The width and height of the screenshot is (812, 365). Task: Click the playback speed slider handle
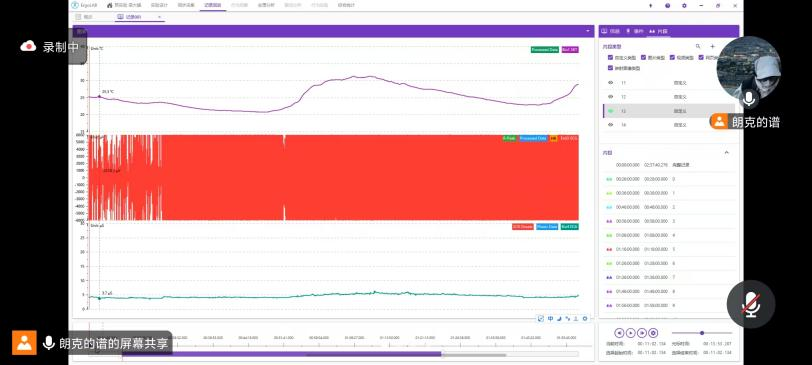(702, 333)
